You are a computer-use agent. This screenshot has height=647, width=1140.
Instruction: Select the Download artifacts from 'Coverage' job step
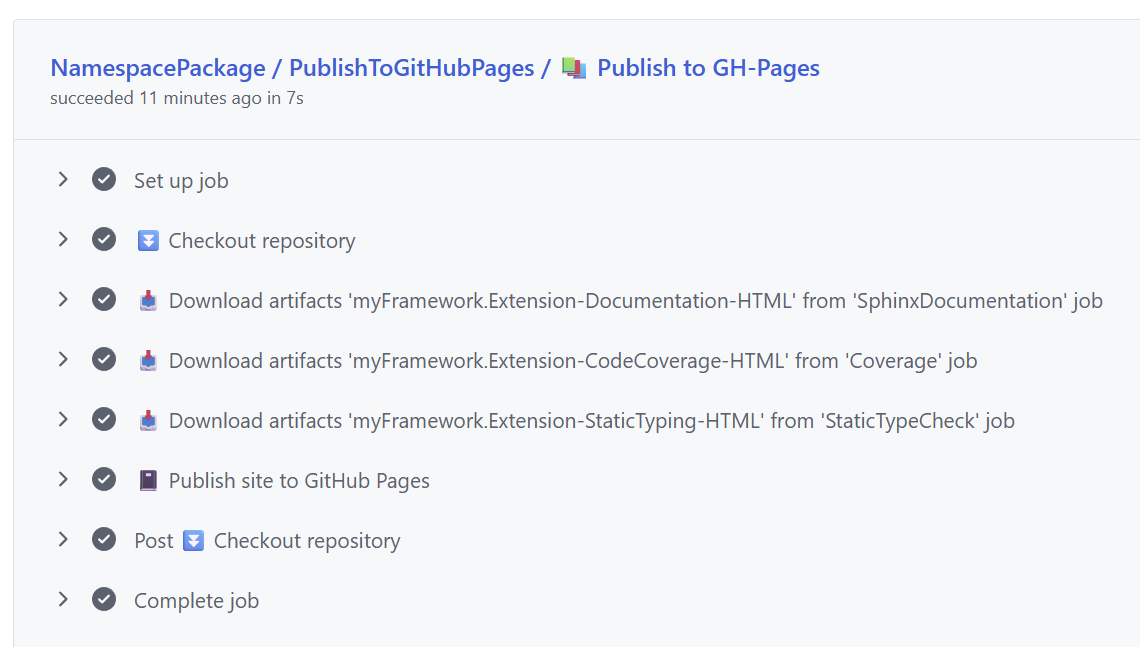click(x=572, y=361)
